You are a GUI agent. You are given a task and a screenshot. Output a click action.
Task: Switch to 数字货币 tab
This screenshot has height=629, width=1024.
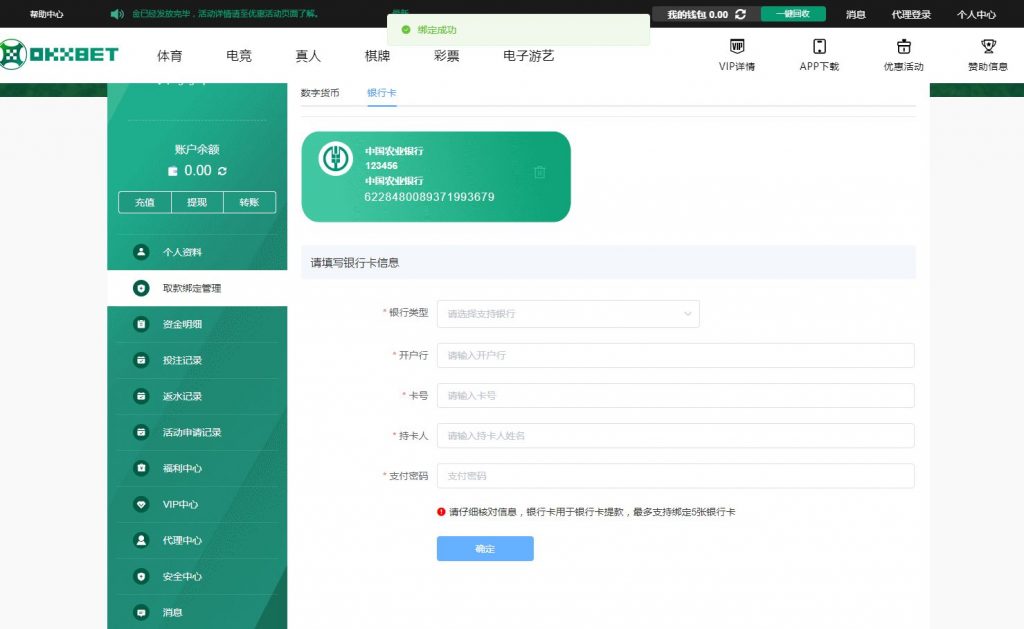(x=320, y=93)
